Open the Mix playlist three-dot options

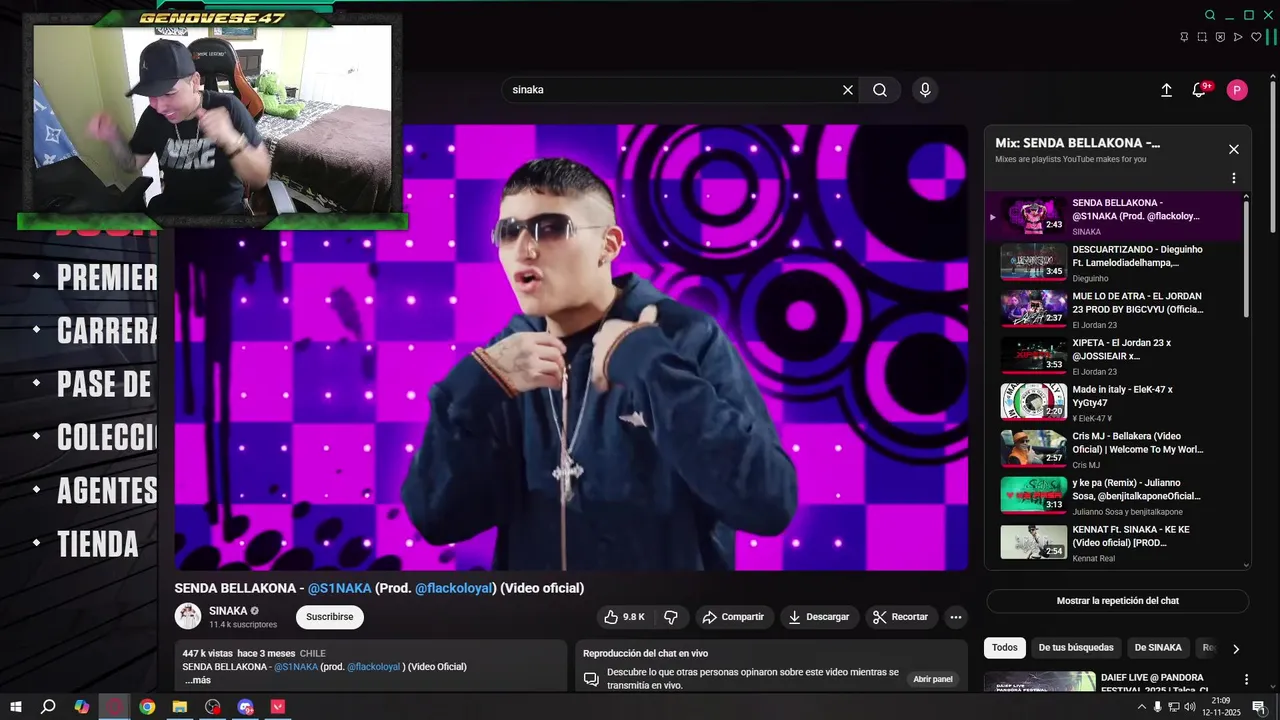1234,178
